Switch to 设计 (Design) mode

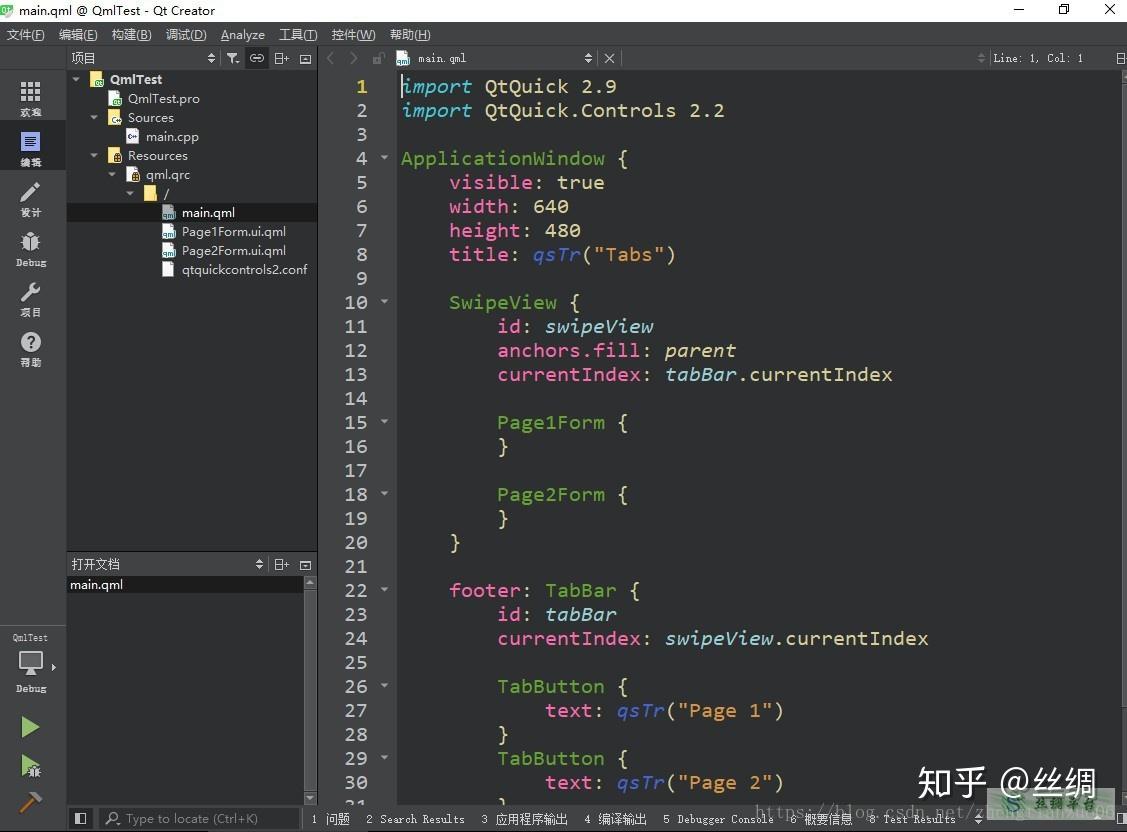point(31,200)
